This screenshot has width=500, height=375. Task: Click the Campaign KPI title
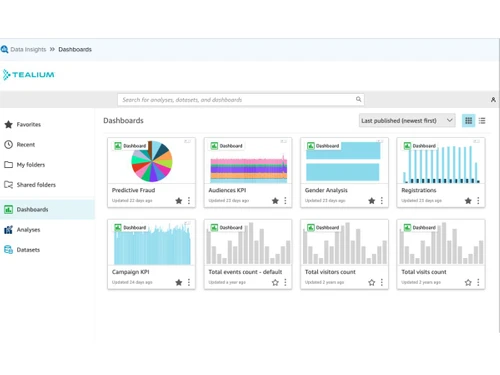[131, 272]
